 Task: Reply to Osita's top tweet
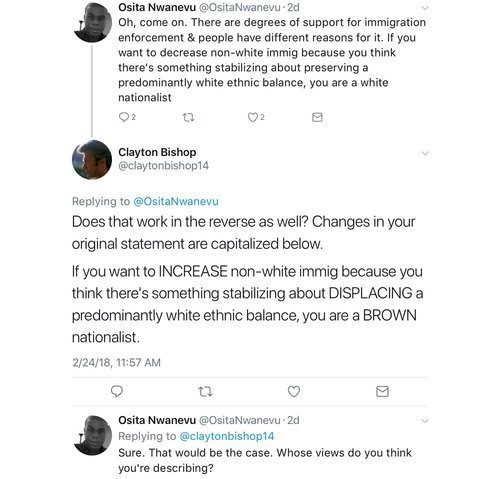pos(124,117)
